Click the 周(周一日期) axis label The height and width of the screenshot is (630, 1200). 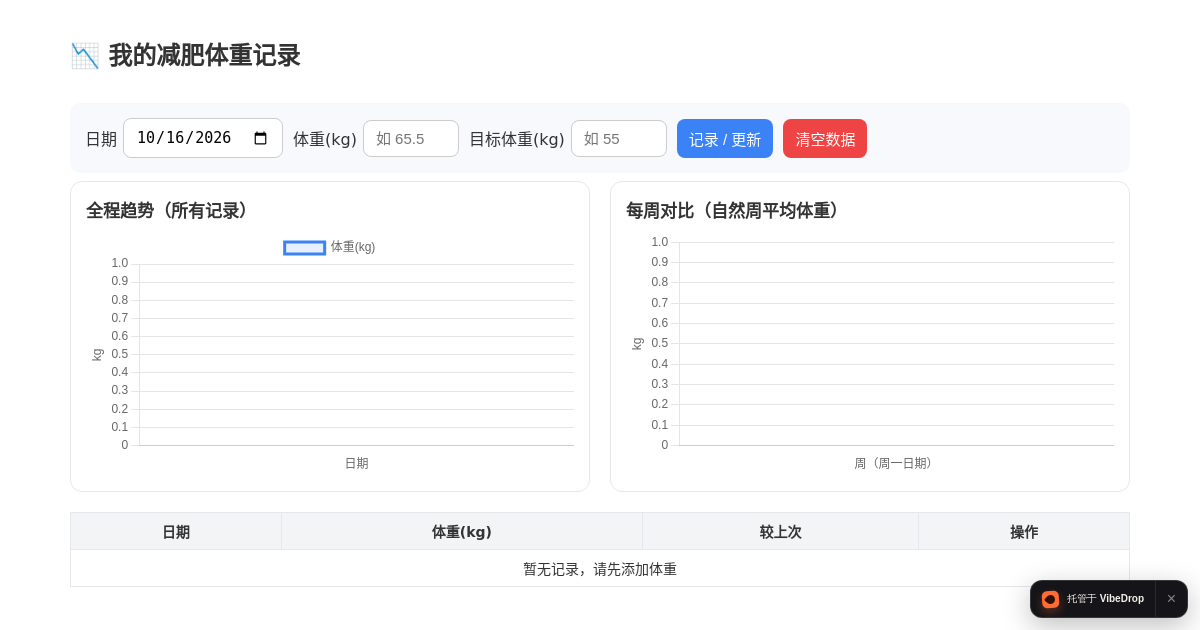896,464
